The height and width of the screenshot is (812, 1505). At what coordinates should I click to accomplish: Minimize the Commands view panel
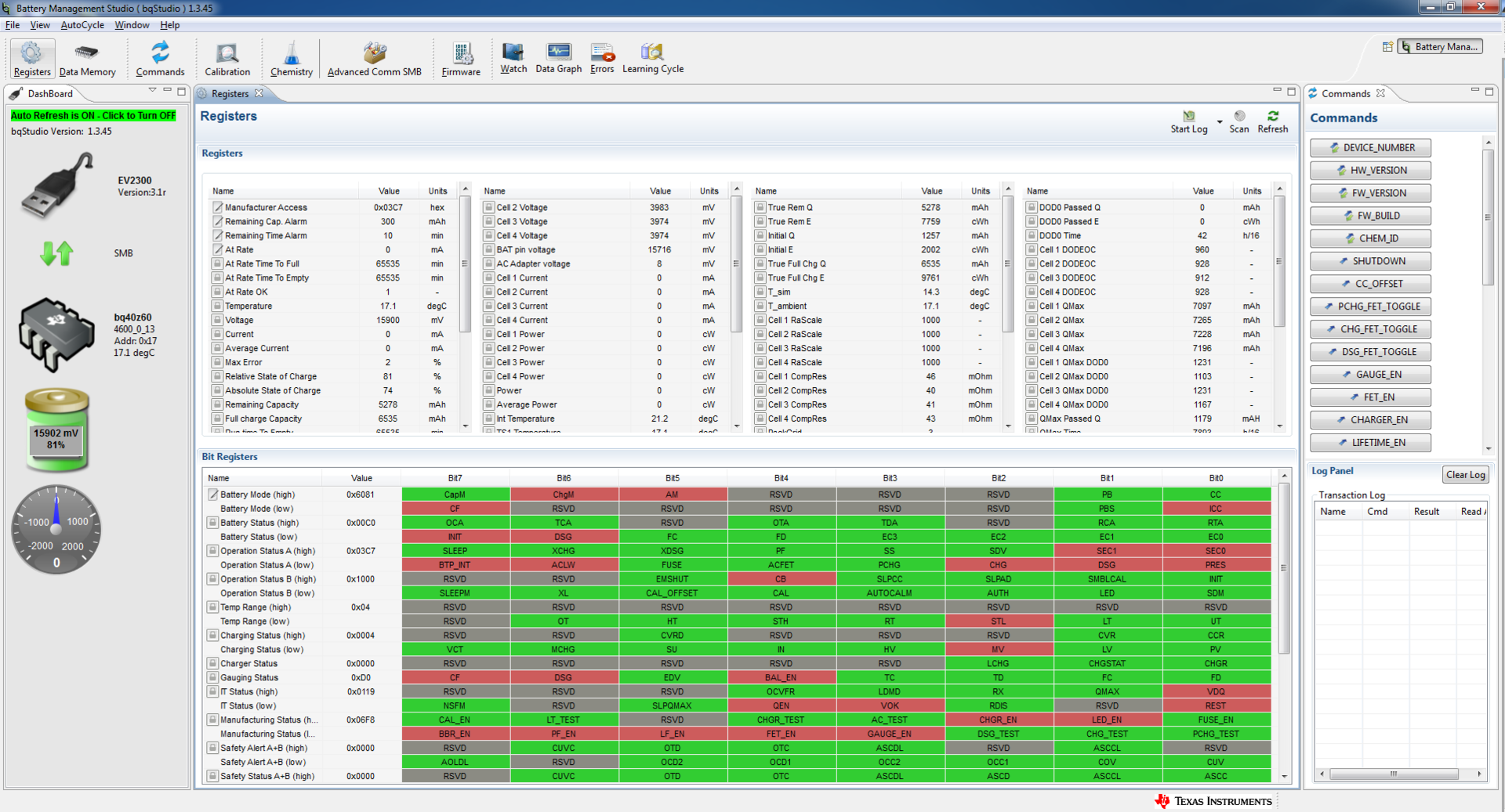[x=1474, y=91]
